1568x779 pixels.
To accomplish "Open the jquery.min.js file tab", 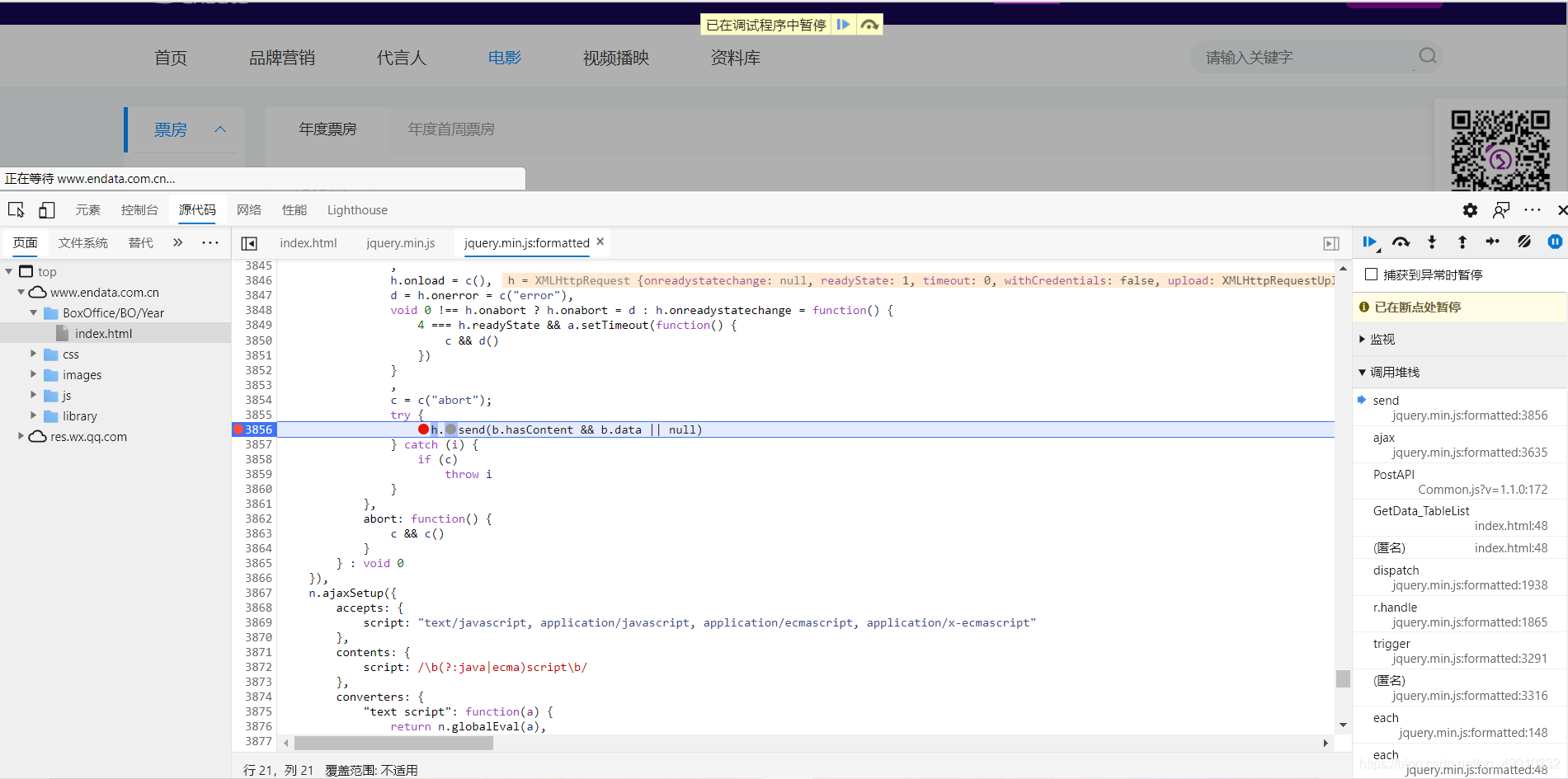I will tap(401, 243).
